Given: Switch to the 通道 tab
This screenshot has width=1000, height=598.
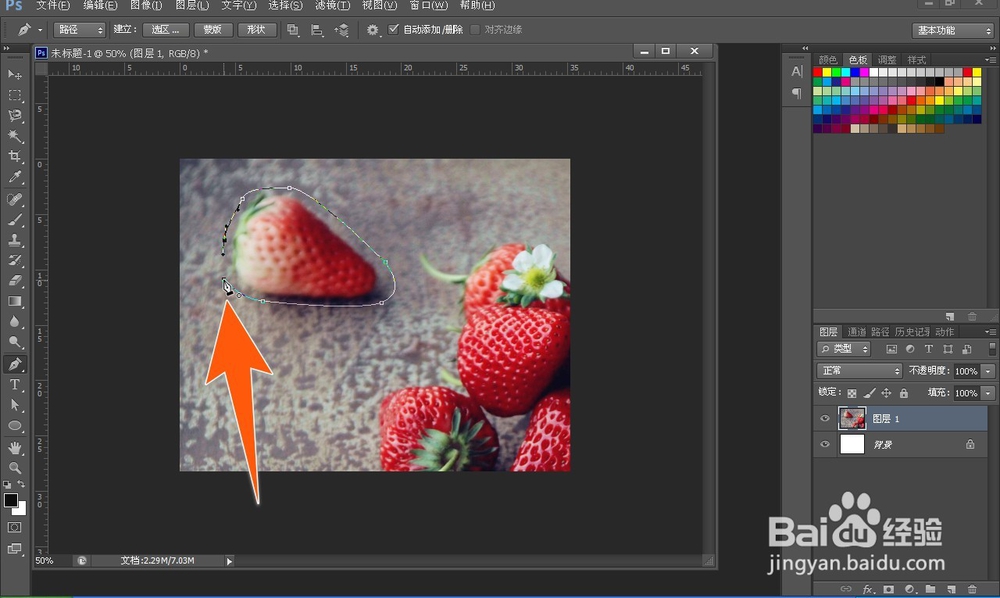Looking at the screenshot, I should (857, 332).
